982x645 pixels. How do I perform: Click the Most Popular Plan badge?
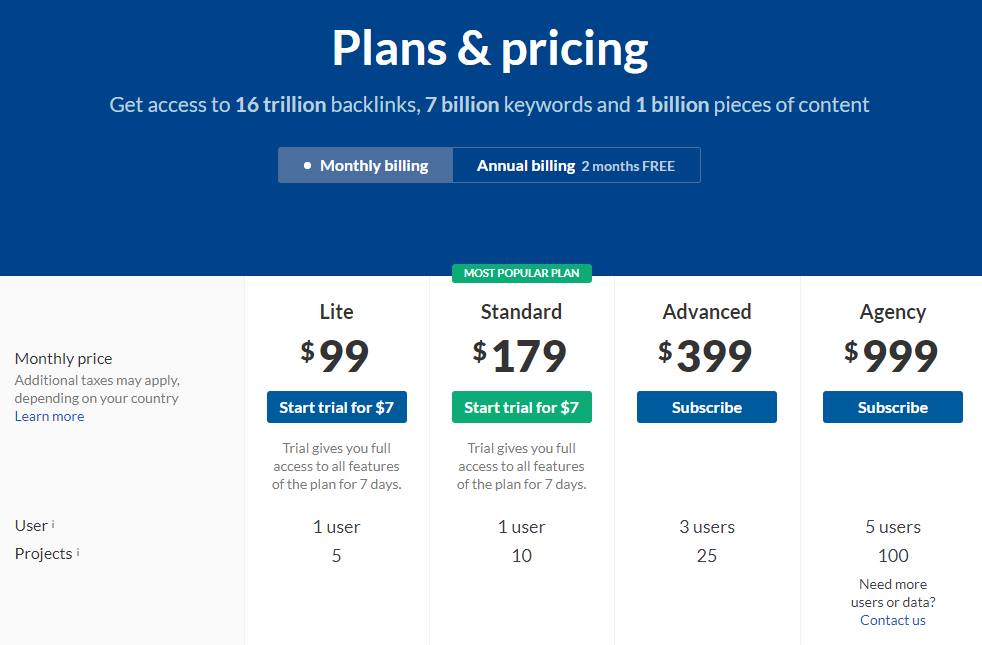522,273
